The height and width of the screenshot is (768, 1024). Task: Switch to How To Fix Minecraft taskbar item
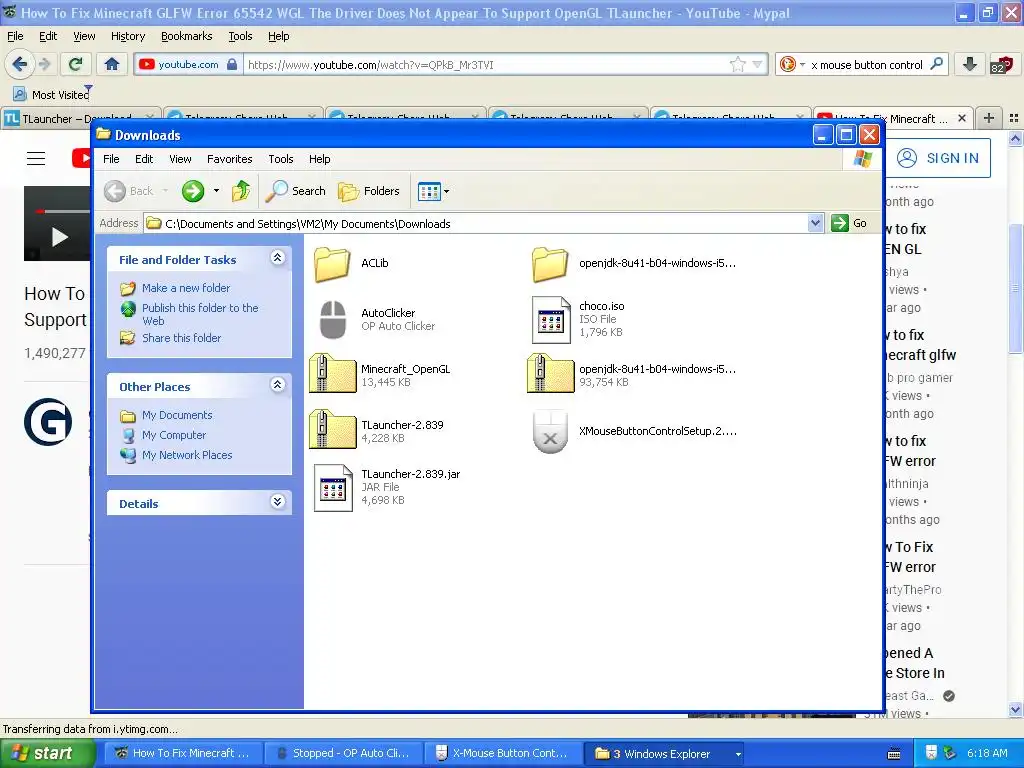(x=184, y=753)
